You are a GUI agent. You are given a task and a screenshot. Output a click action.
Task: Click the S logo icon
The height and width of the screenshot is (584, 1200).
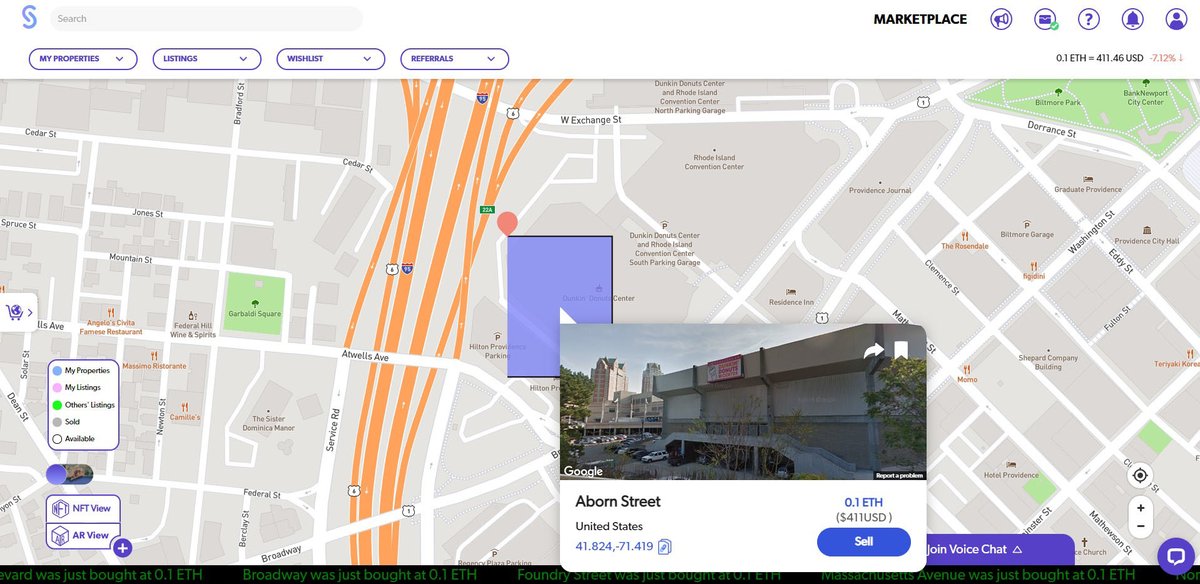tap(29, 18)
